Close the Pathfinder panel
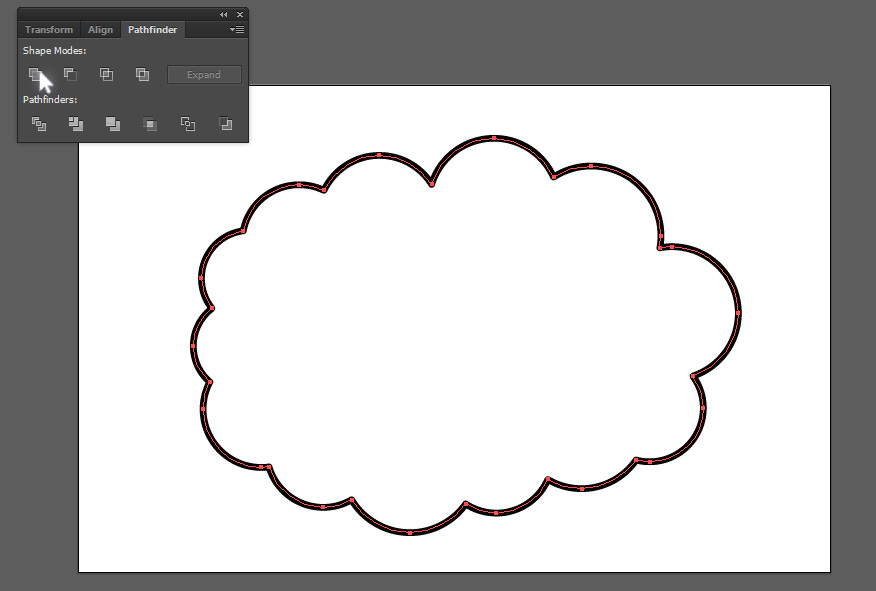Image resolution: width=876 pixels, height=591 pixels. pos(240,15)
